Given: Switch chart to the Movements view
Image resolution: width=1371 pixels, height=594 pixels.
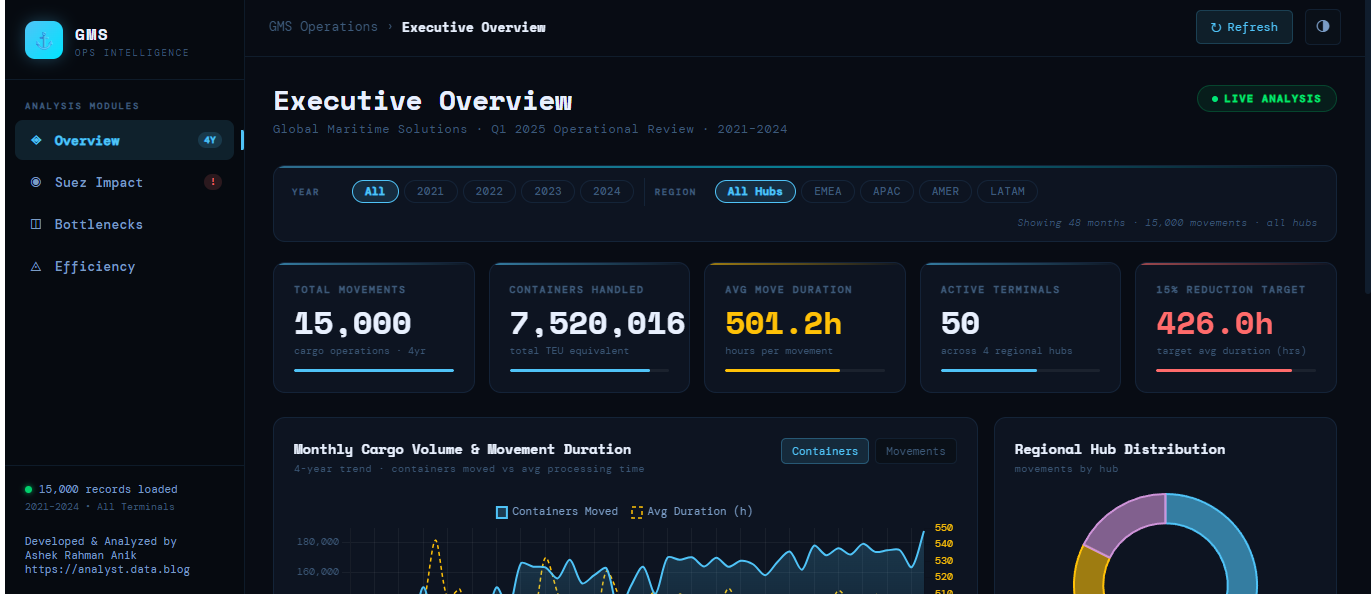Looking at the screenshot, I should [x=915, y=451].
